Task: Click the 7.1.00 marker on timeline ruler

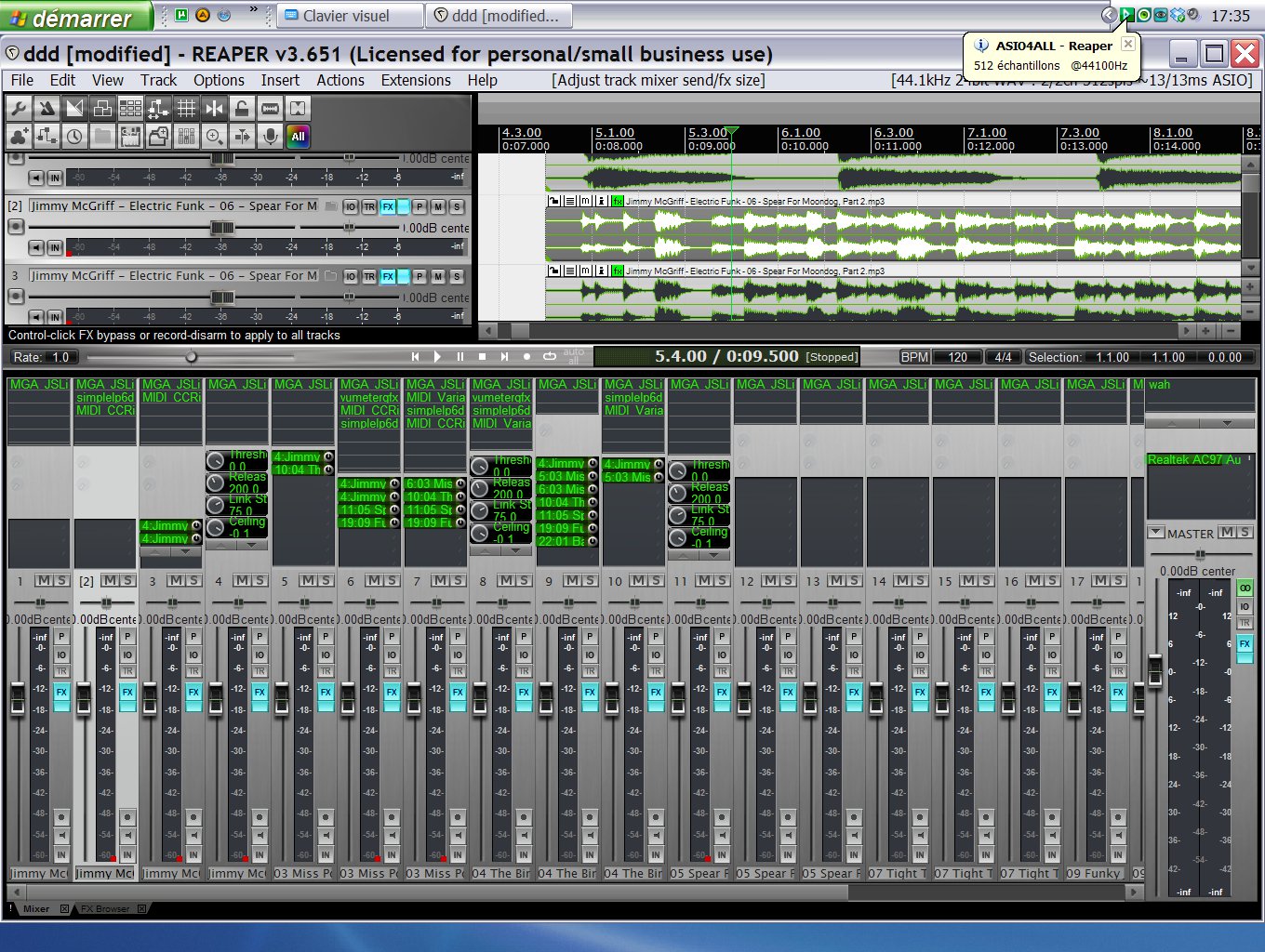Action: [987, 133]
